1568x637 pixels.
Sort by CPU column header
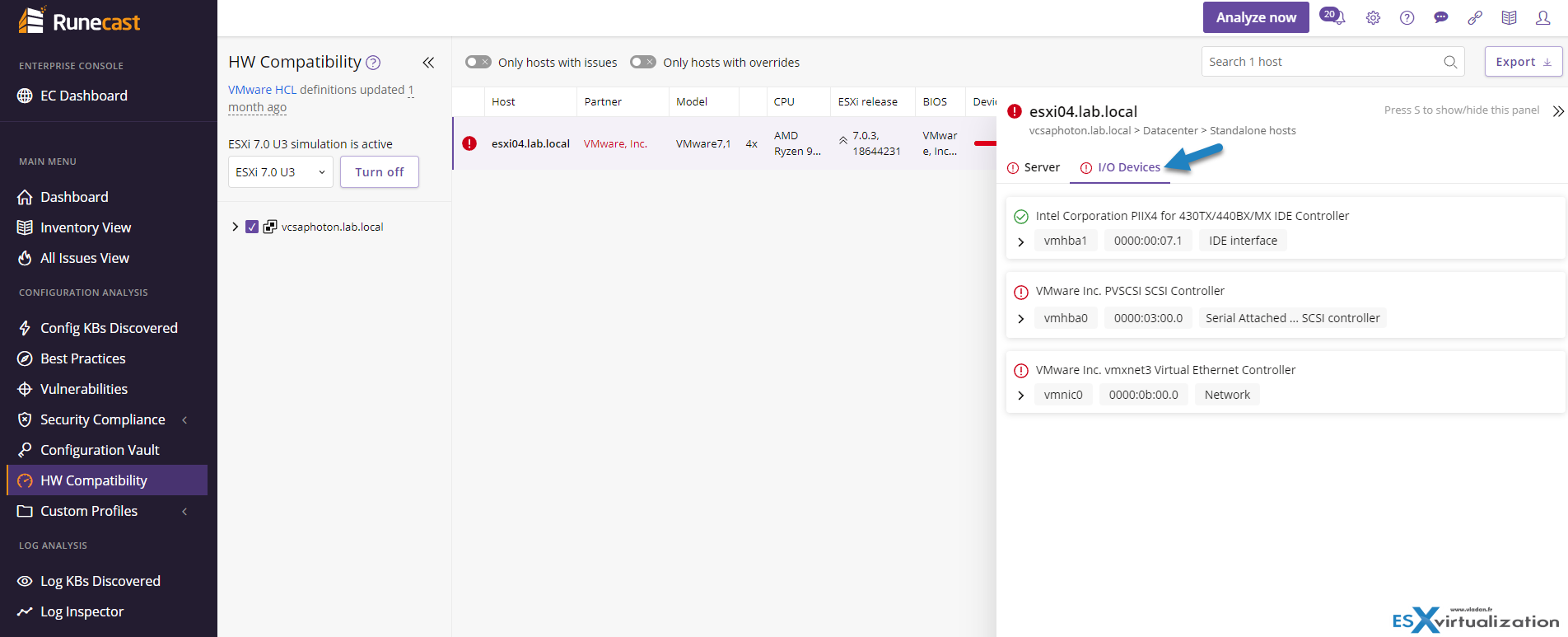tap(784, 102)
